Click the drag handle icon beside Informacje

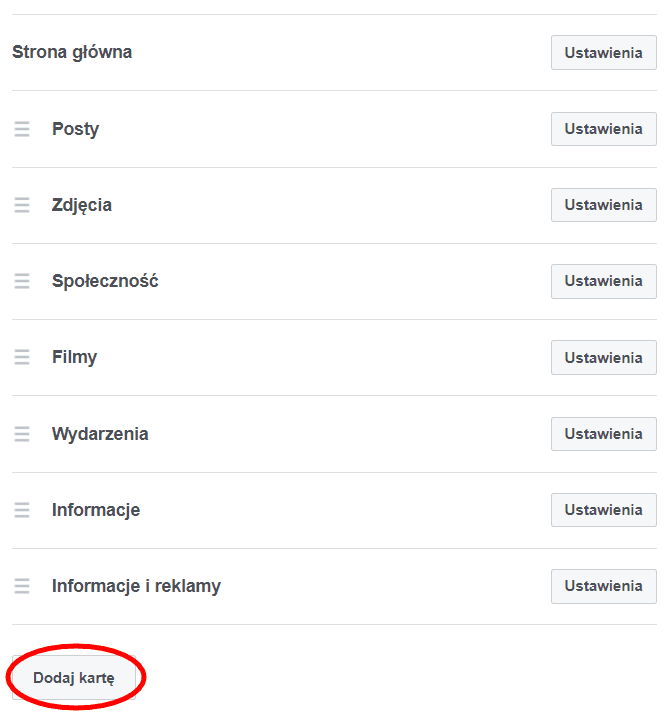tap(22, 510)
